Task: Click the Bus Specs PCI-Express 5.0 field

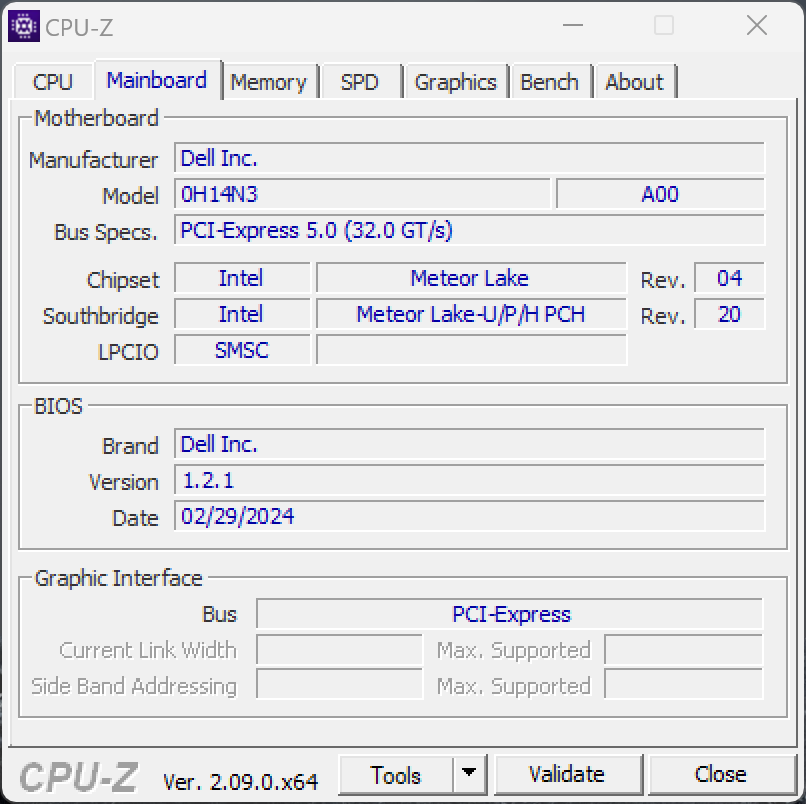Action: (469, 230)
